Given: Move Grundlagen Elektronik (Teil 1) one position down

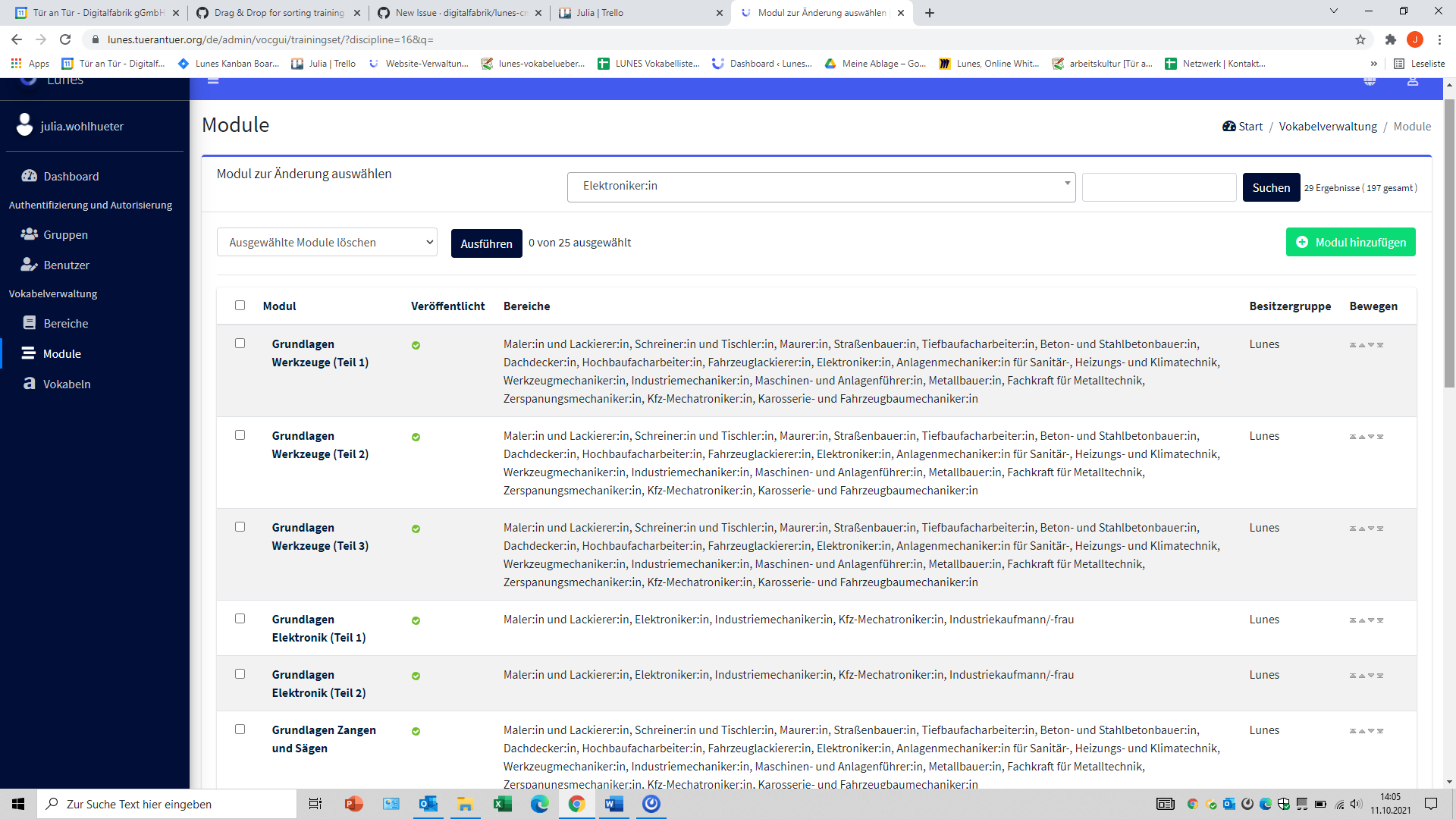Looking at the screenshot, I should pos(1371,620).
